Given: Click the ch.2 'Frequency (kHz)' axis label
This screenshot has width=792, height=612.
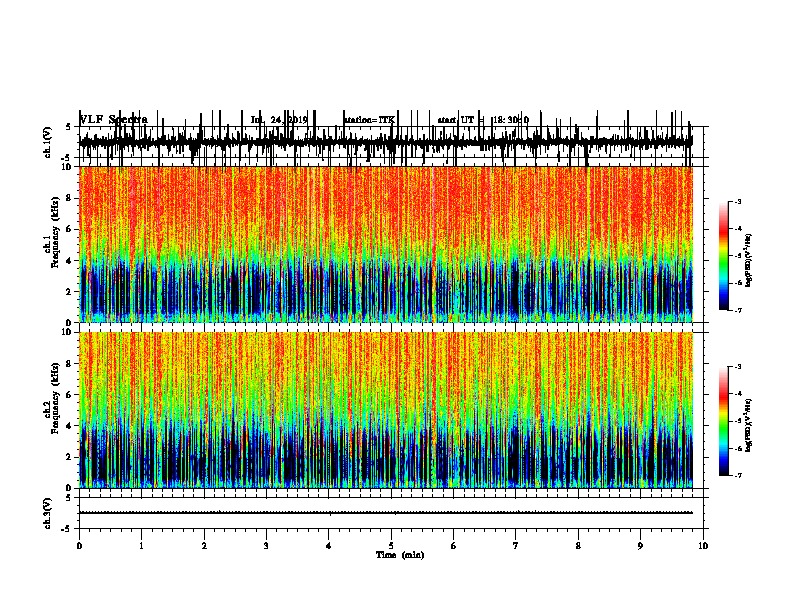Looking at the screenshot, I should click(x=55, y=398).
